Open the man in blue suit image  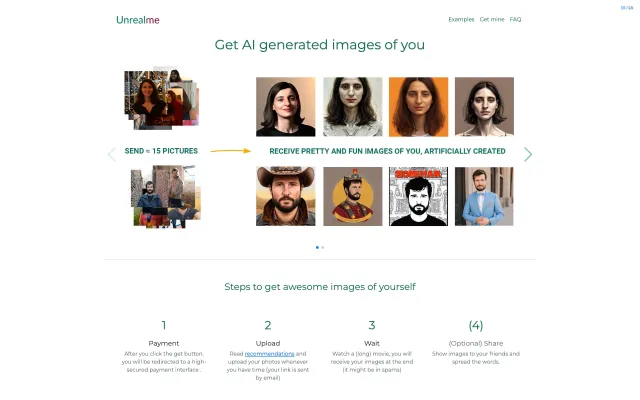484,196
